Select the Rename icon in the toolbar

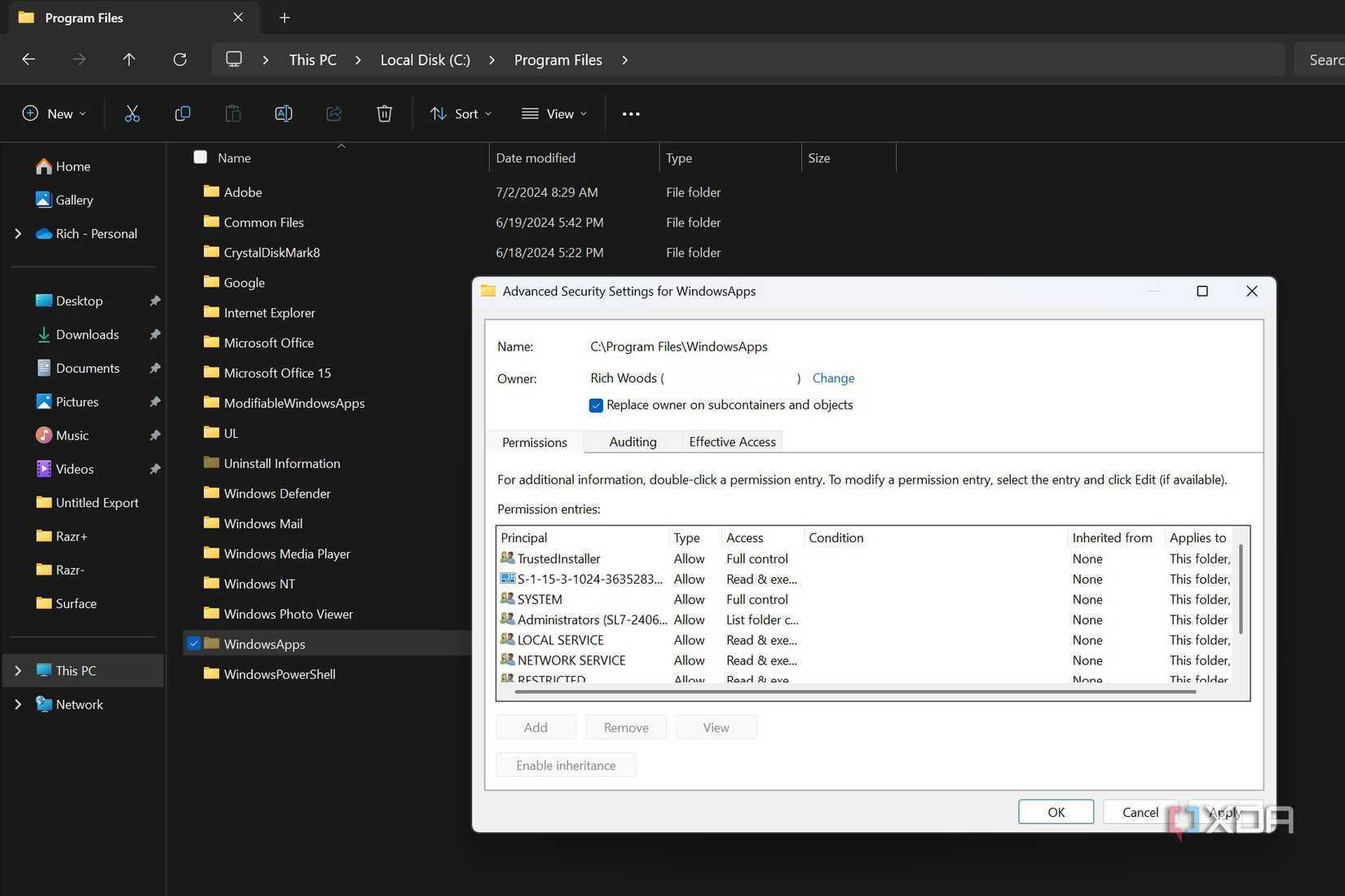(284, 113)
